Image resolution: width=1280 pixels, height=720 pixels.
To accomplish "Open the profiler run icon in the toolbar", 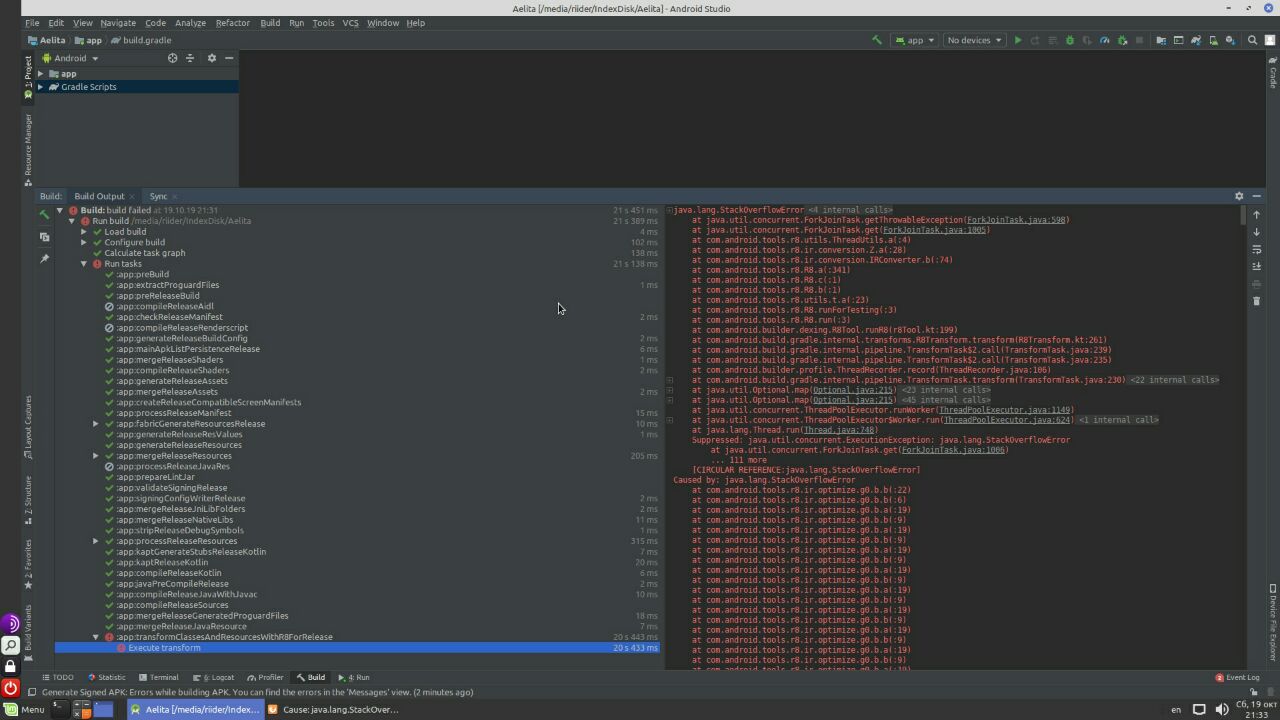I will click(1104, 40).
